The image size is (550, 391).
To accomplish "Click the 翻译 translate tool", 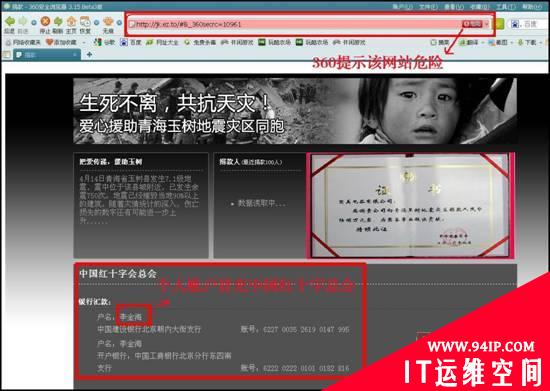I will tap(469, 42).
